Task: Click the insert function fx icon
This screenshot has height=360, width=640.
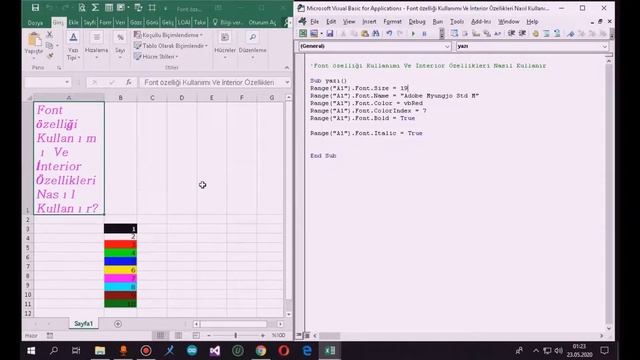Action: [x=129, y=82]
